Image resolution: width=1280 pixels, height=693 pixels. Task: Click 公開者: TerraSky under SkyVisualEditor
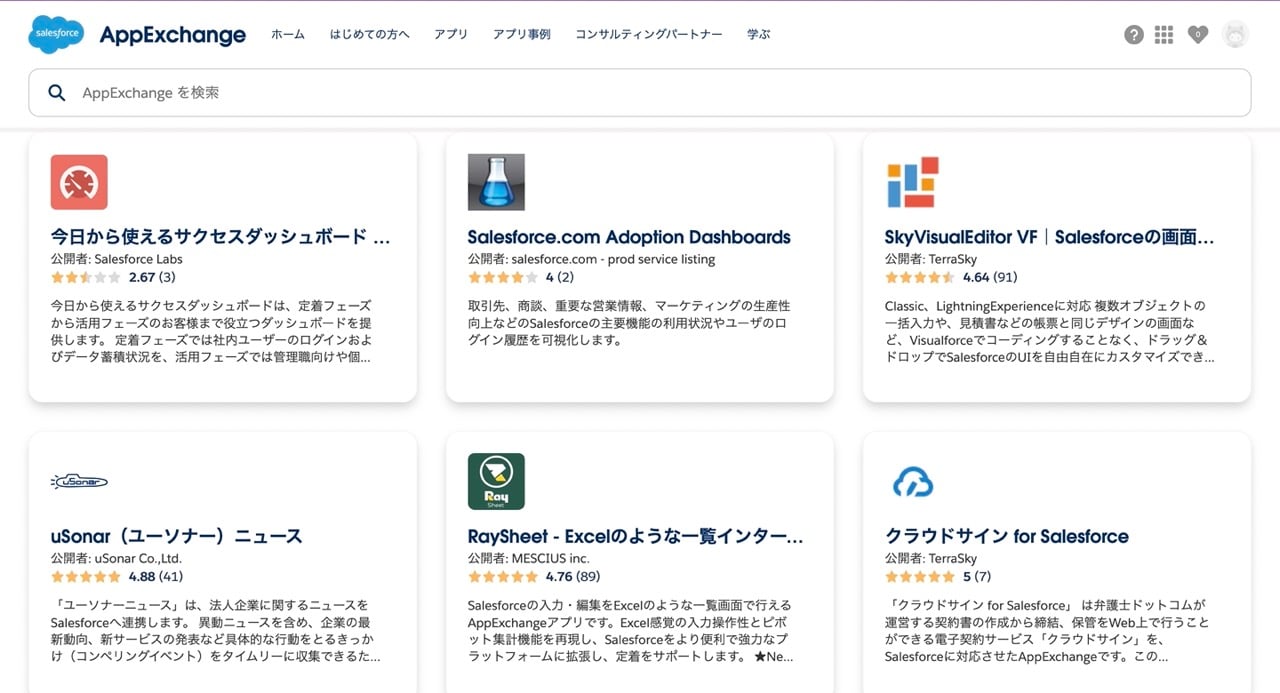931,259
